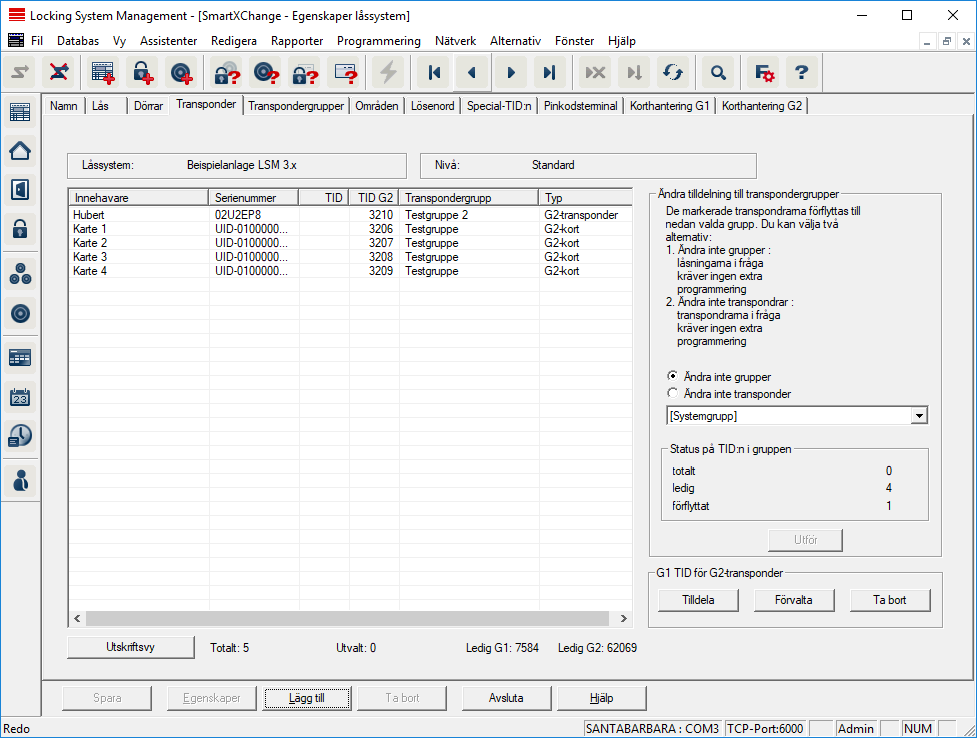
Task: Switch to the Lösenord tab
Action: pyautogui.click(x=432, y=106)
